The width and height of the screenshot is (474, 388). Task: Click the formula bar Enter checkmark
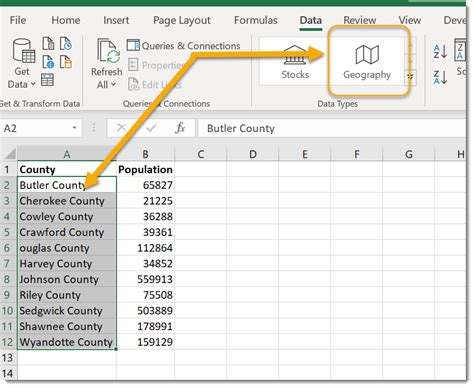[x=151, y=128]
